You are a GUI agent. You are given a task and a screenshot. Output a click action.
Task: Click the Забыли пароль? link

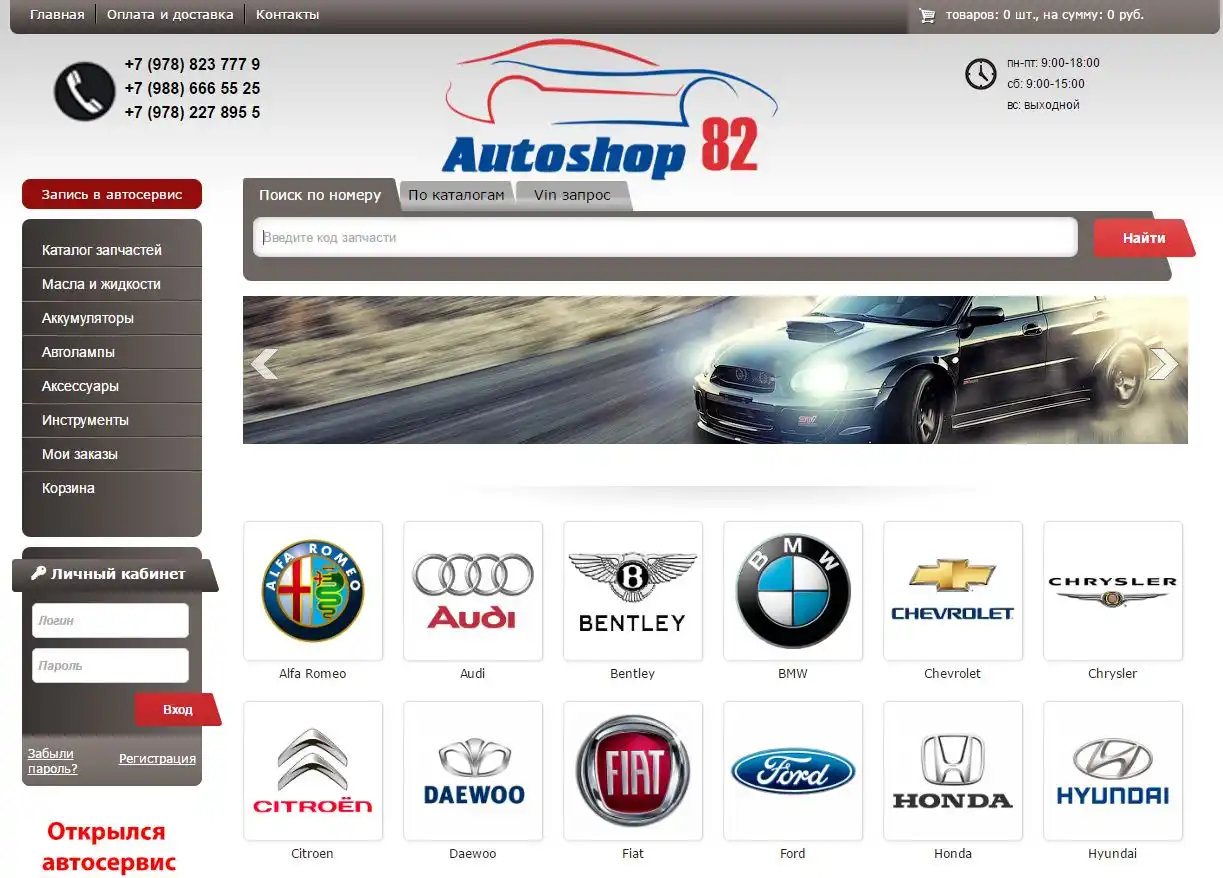tap(52, 761)
